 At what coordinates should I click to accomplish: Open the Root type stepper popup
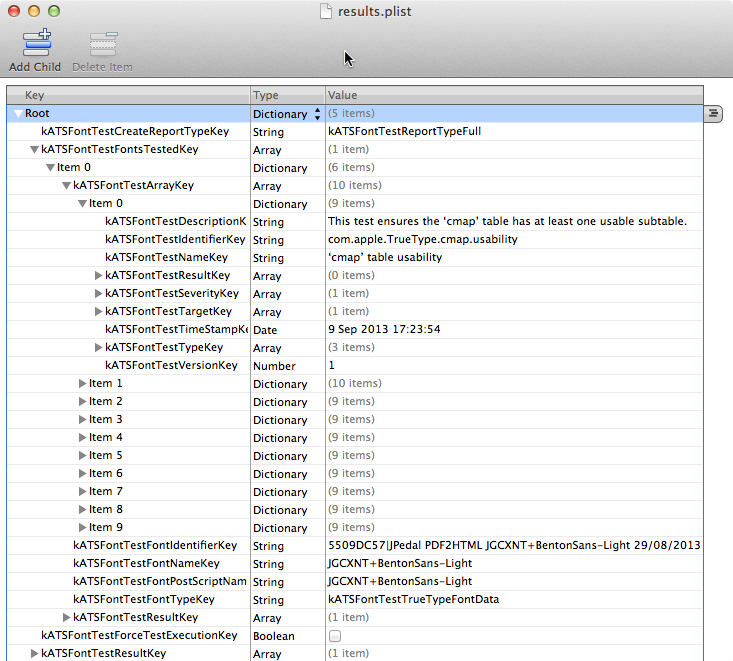click(x=318, y=114)
